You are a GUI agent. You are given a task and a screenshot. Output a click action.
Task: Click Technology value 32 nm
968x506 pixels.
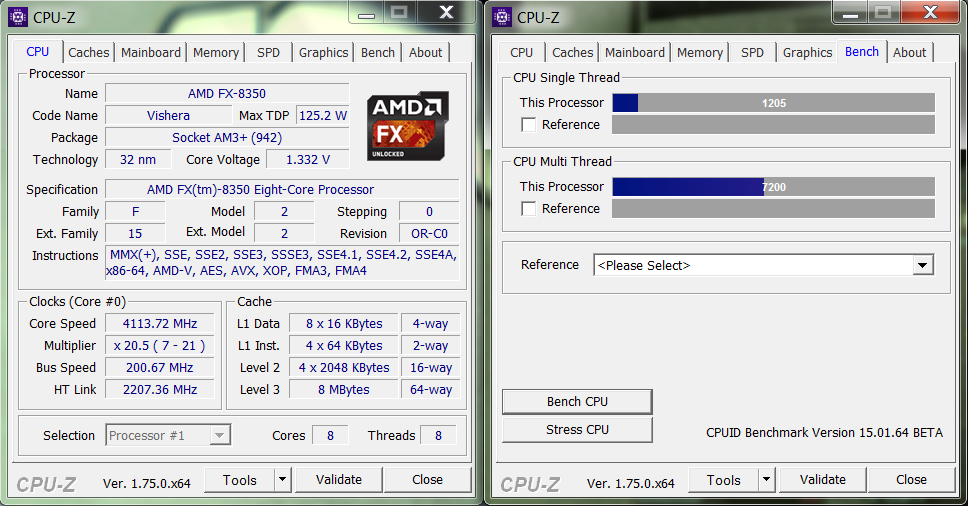click(138, 159)
